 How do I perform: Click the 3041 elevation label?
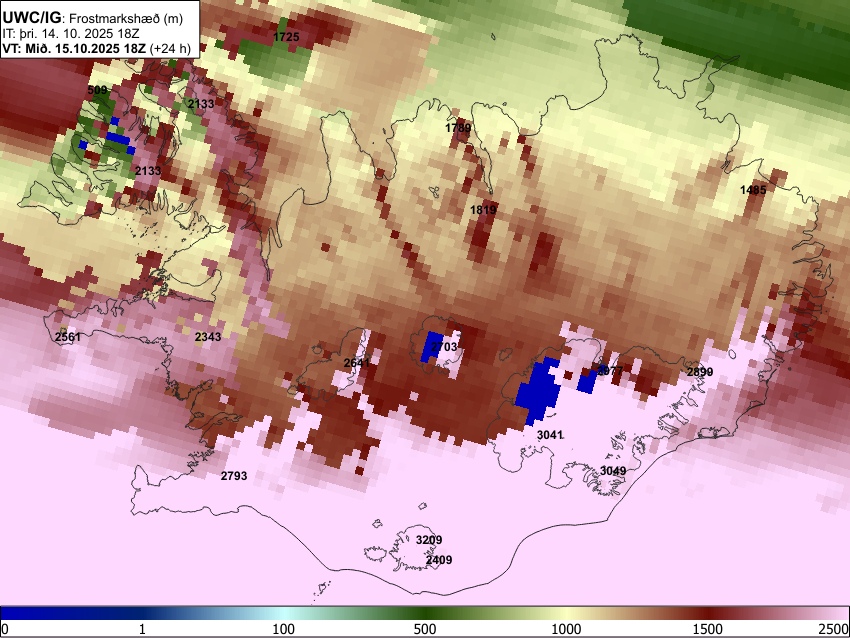[x=550, y=435]
